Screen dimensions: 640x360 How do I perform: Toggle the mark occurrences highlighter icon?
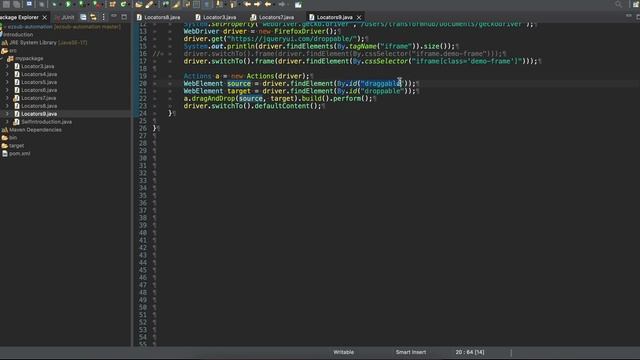[x=176, y=4]
